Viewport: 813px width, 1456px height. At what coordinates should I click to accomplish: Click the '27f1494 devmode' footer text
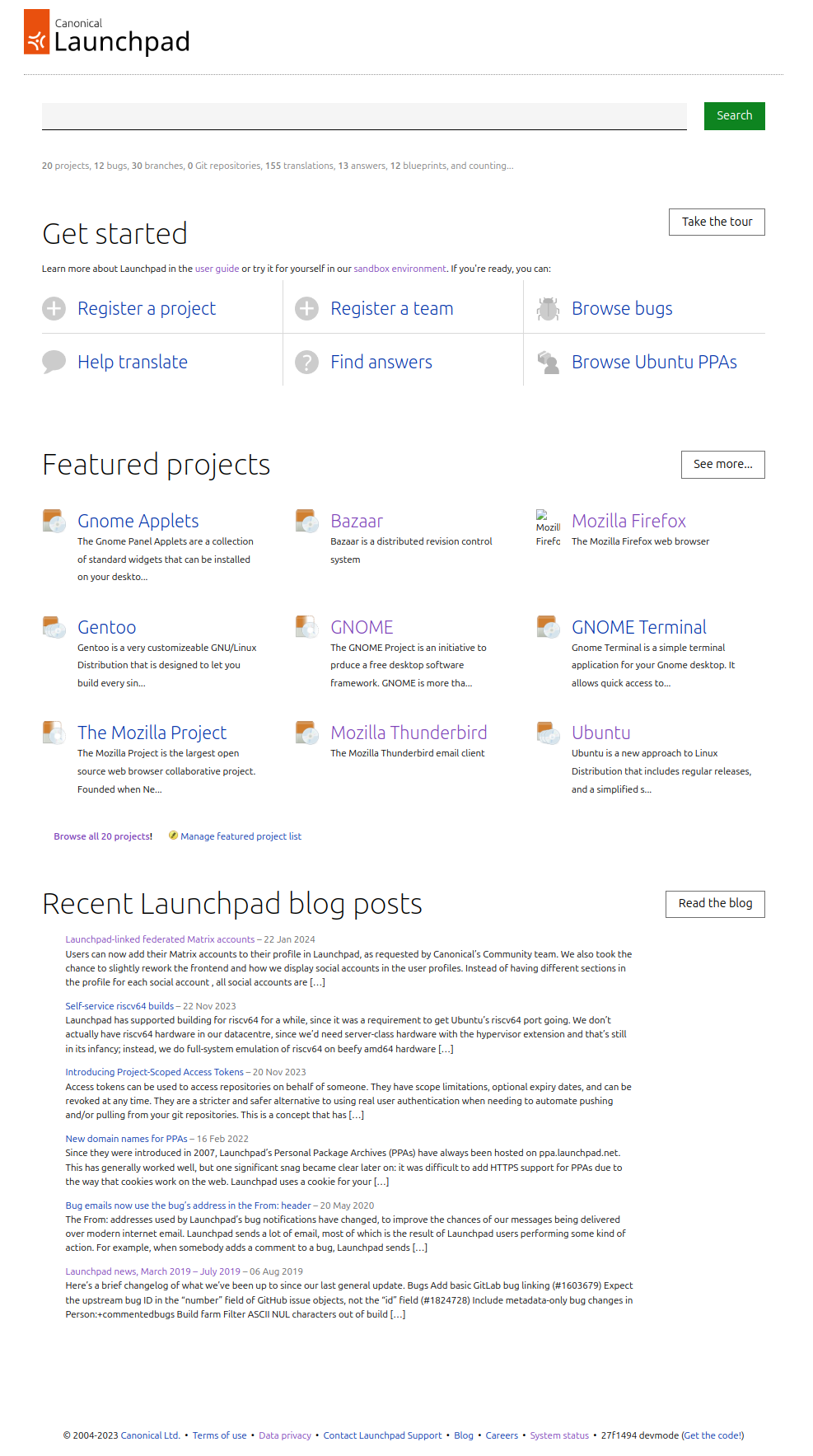pyautogui.click(x=640, y=1435)
